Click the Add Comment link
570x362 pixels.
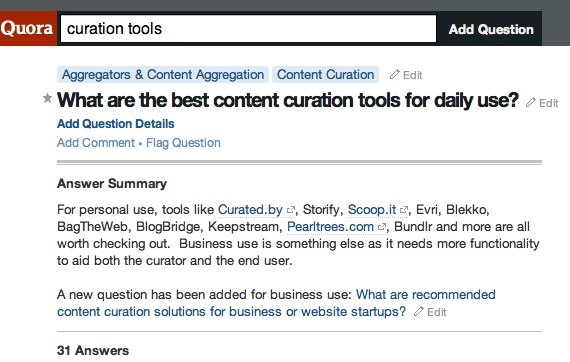click(96, 143)
